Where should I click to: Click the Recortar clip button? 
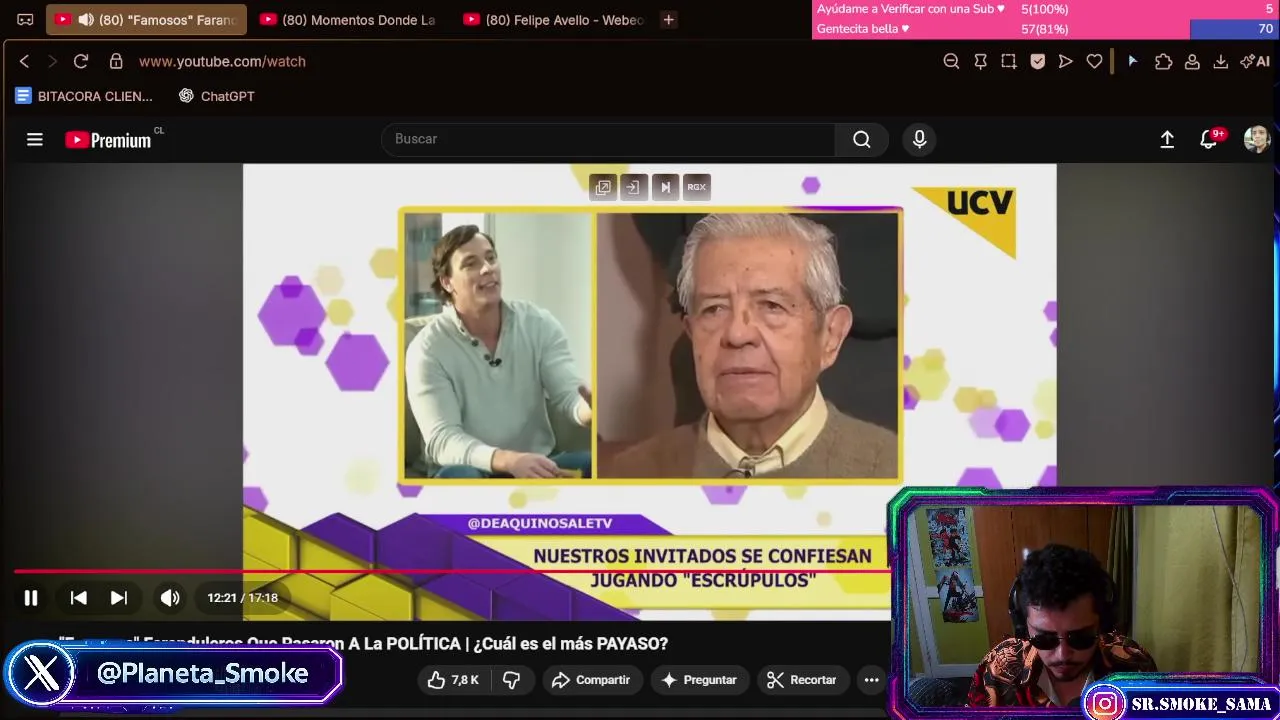click(801, 680)
